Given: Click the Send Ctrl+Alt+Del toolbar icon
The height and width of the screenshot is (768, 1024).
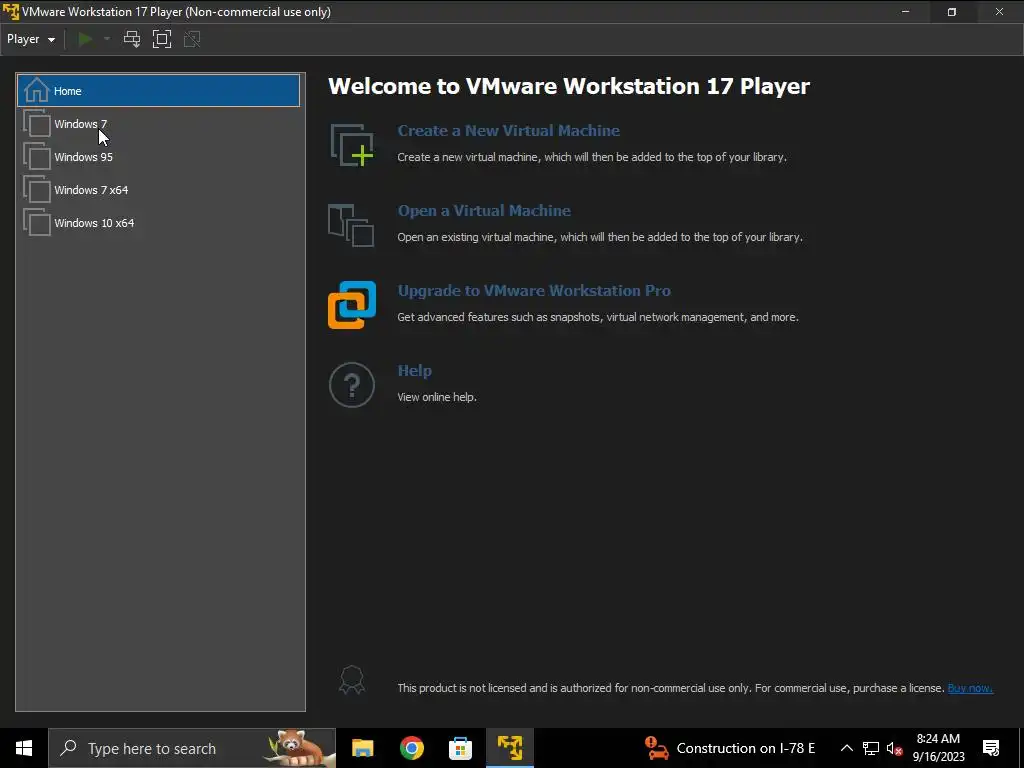Looking at the screenshot, I should [132, 39].
